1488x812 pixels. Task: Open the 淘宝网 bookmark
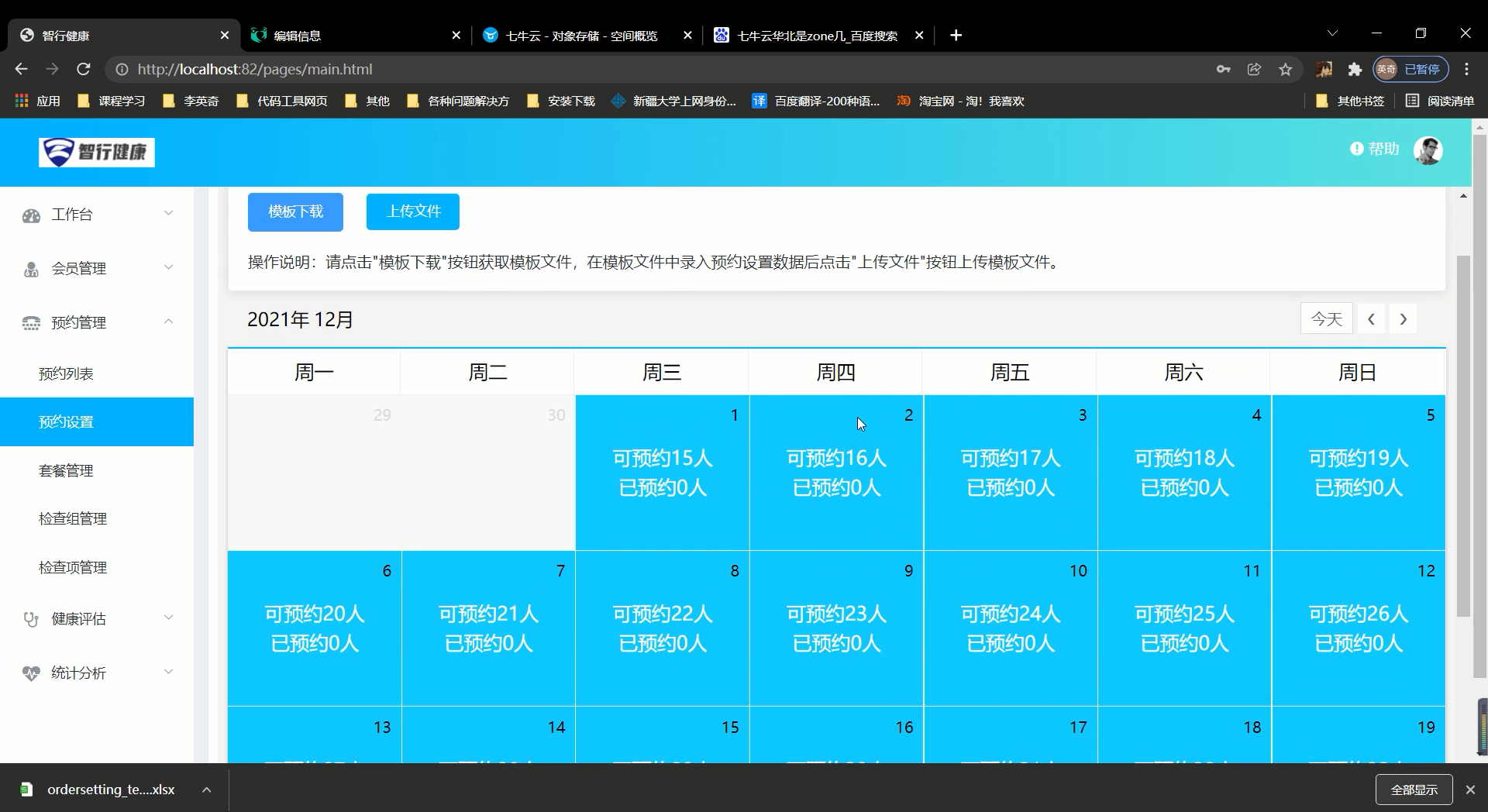[x=961, y=101]
